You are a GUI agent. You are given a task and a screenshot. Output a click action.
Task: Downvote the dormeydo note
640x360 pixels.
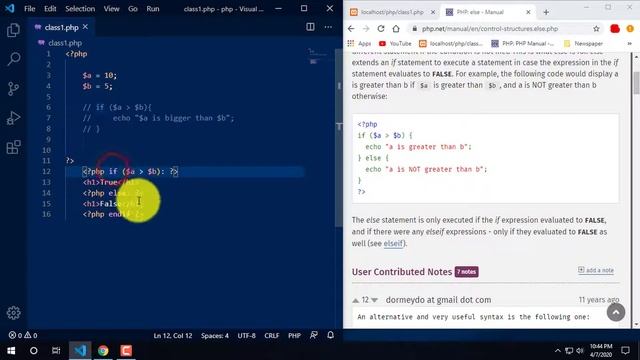pos(374,300)
